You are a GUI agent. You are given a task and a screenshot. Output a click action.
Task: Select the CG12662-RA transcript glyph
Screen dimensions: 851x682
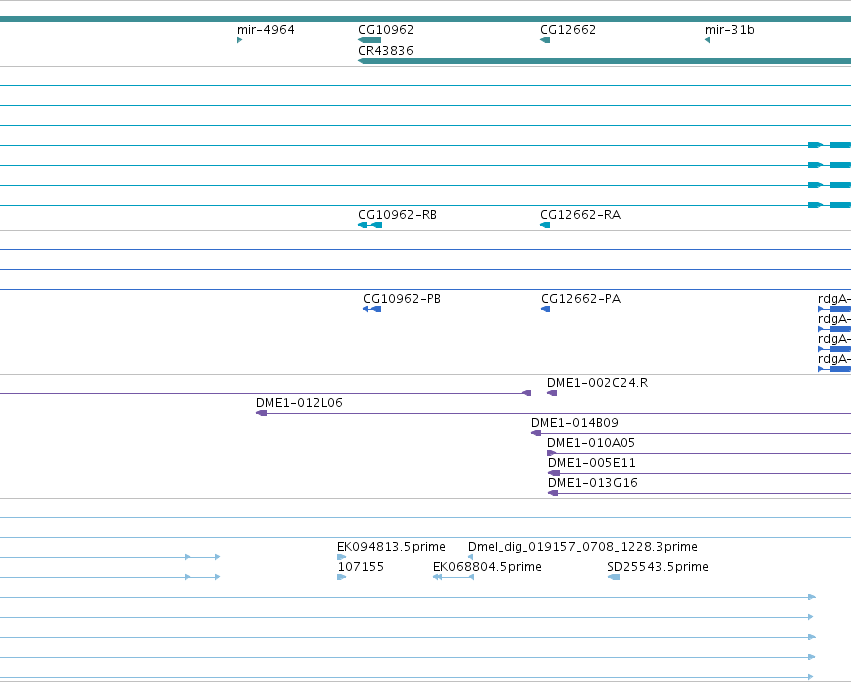(545, 225)
